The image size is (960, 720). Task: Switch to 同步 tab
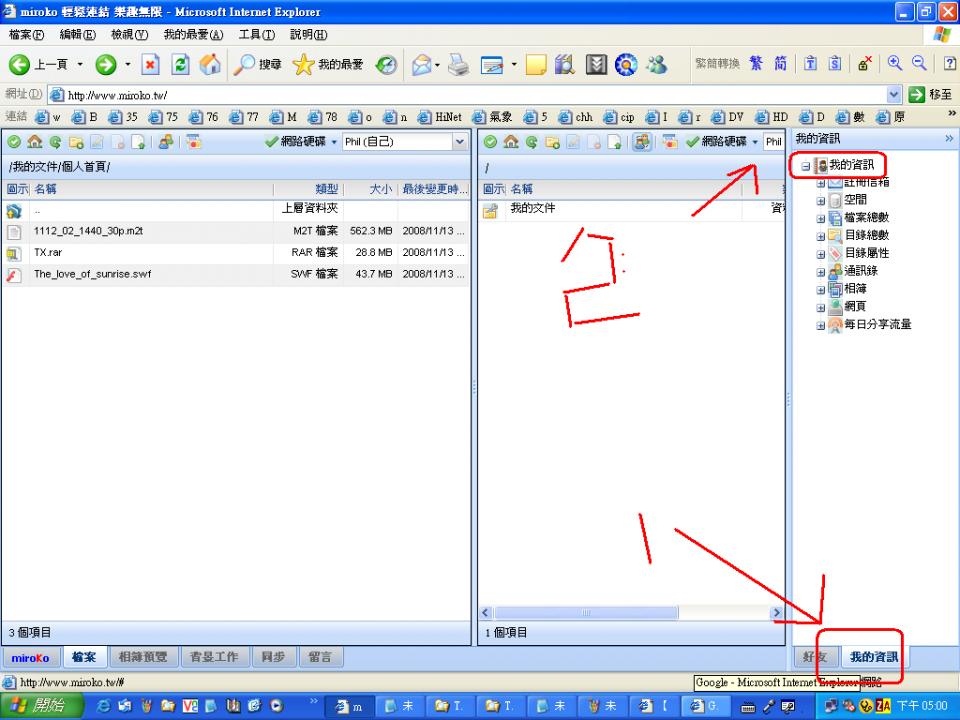tap(273, 657)
